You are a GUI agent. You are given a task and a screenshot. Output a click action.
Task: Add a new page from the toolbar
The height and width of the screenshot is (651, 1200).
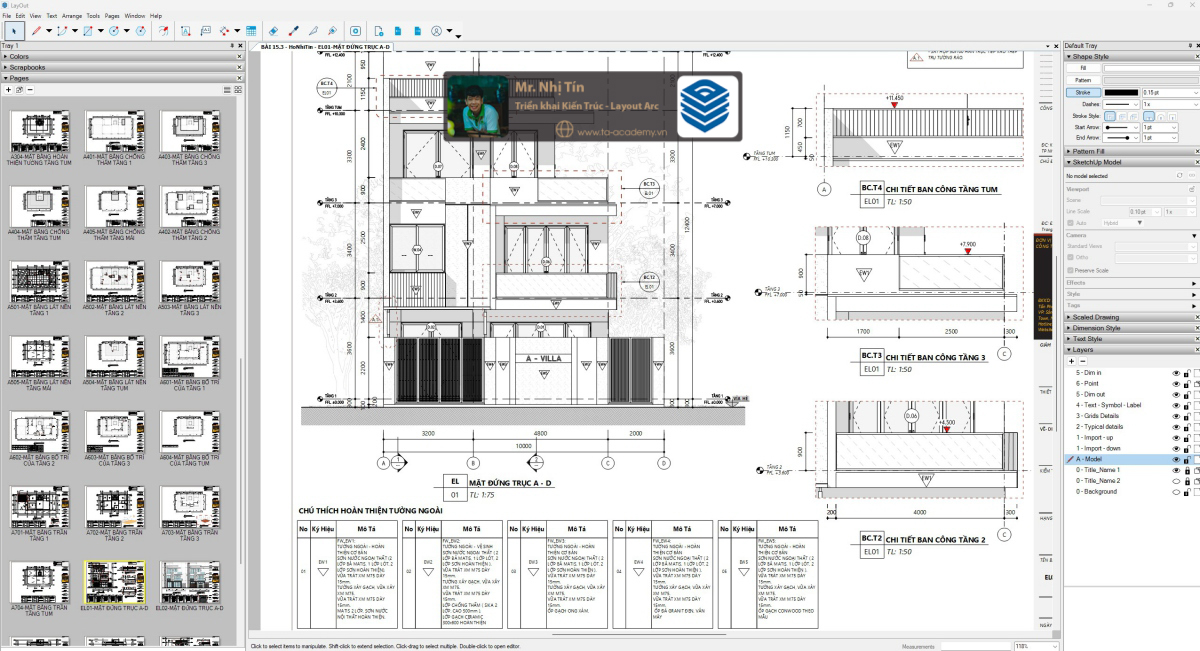click(379, 31)
